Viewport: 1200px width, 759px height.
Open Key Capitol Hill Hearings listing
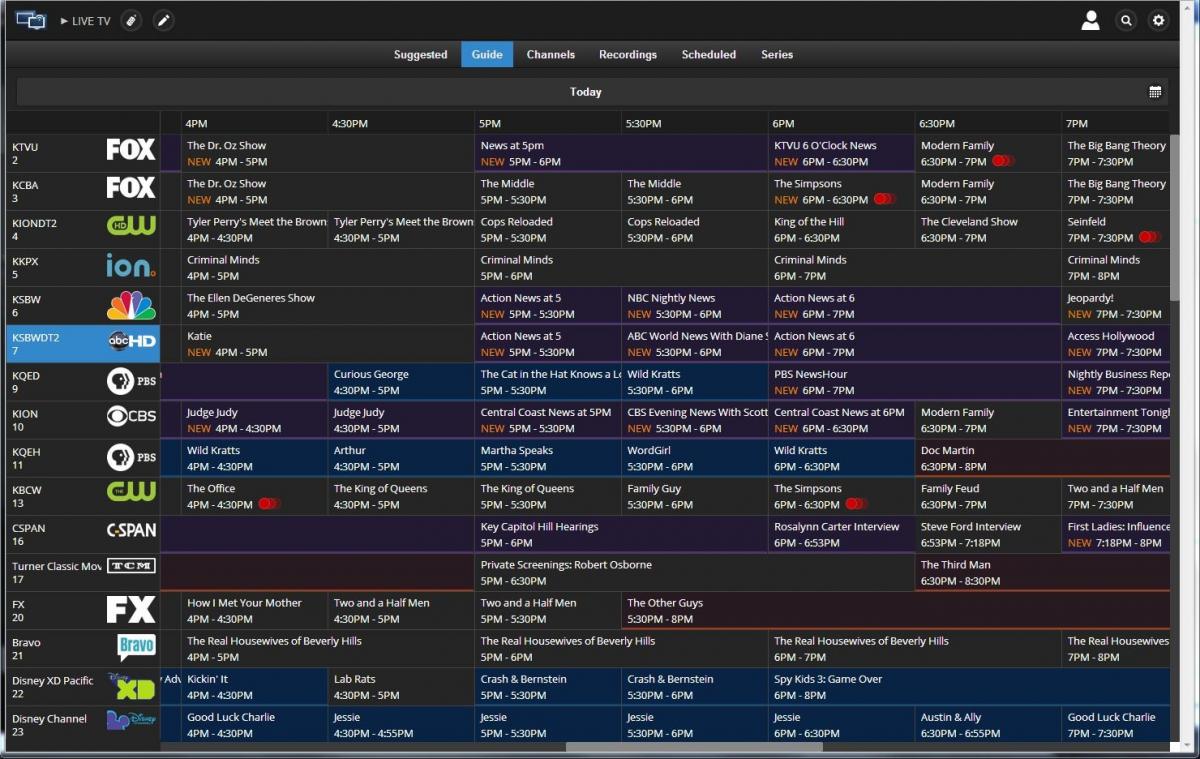(x=621, y=535)
